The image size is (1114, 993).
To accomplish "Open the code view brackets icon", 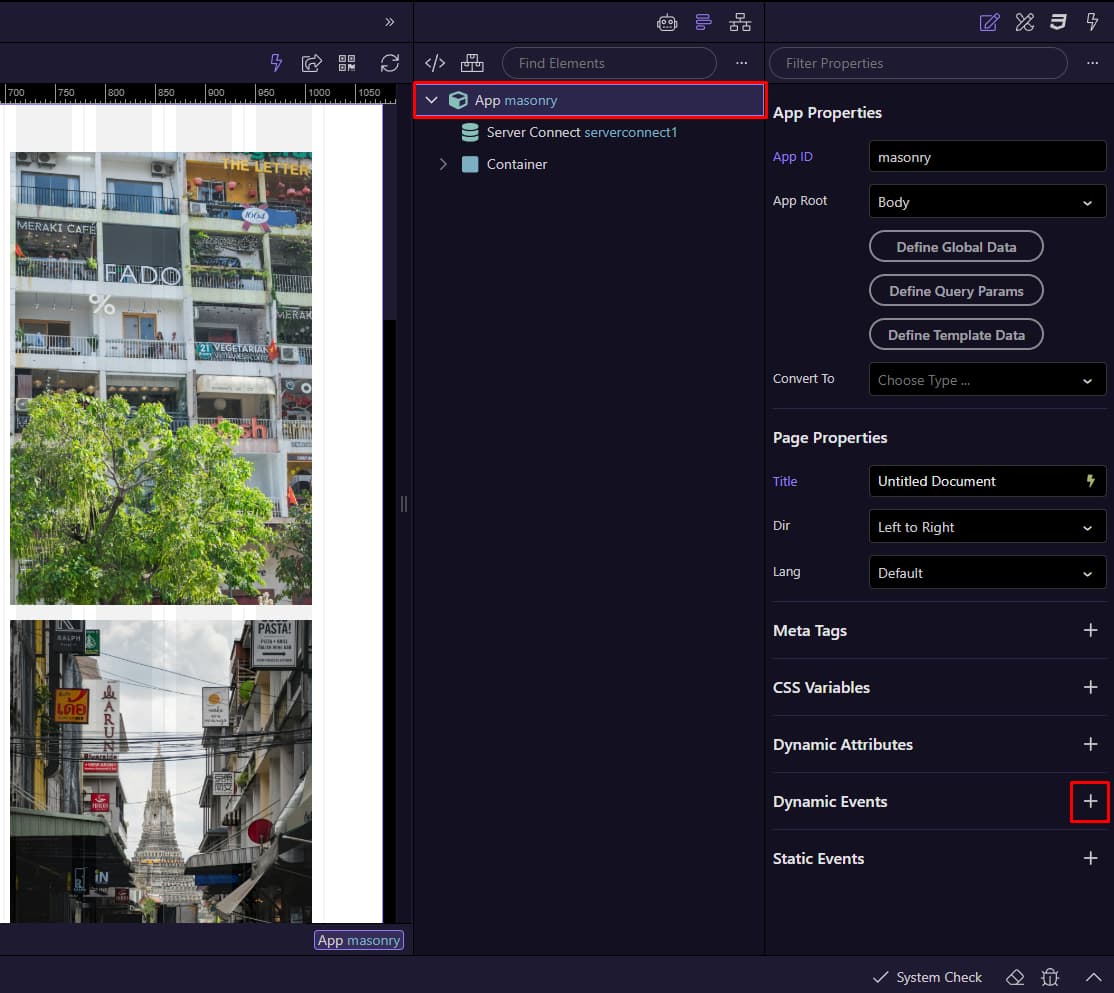I will pyautogui.click(x=435, y=63).
